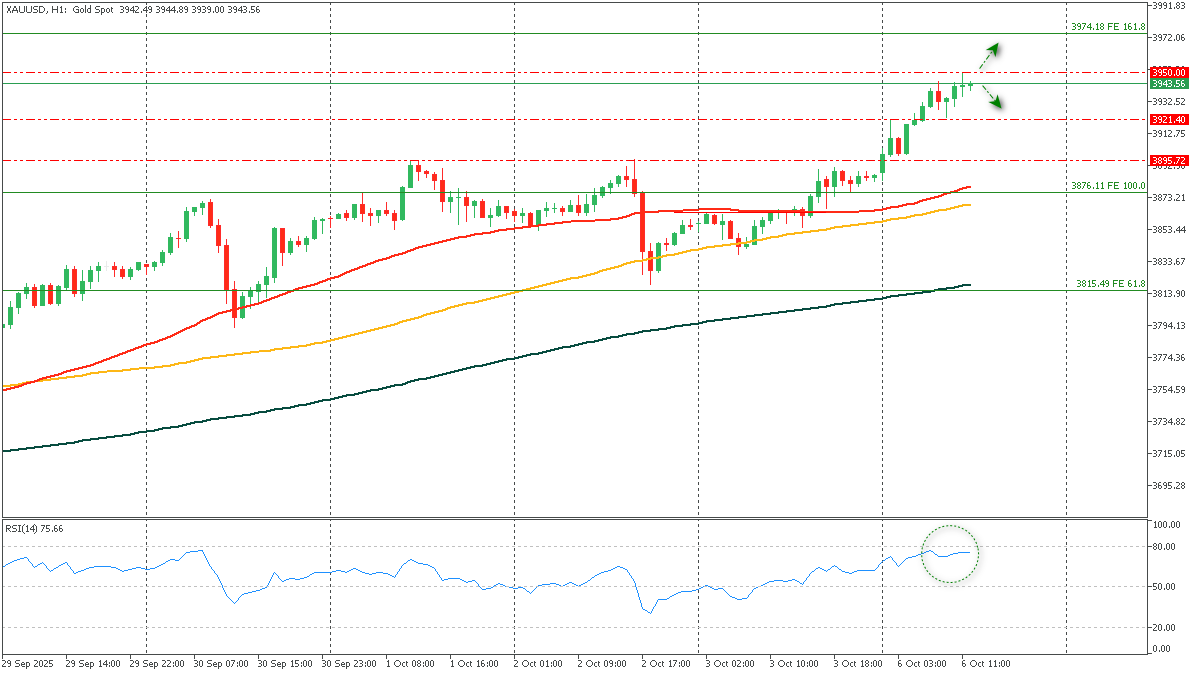Click the 3991.83 price axis value

pos(1168,6)
